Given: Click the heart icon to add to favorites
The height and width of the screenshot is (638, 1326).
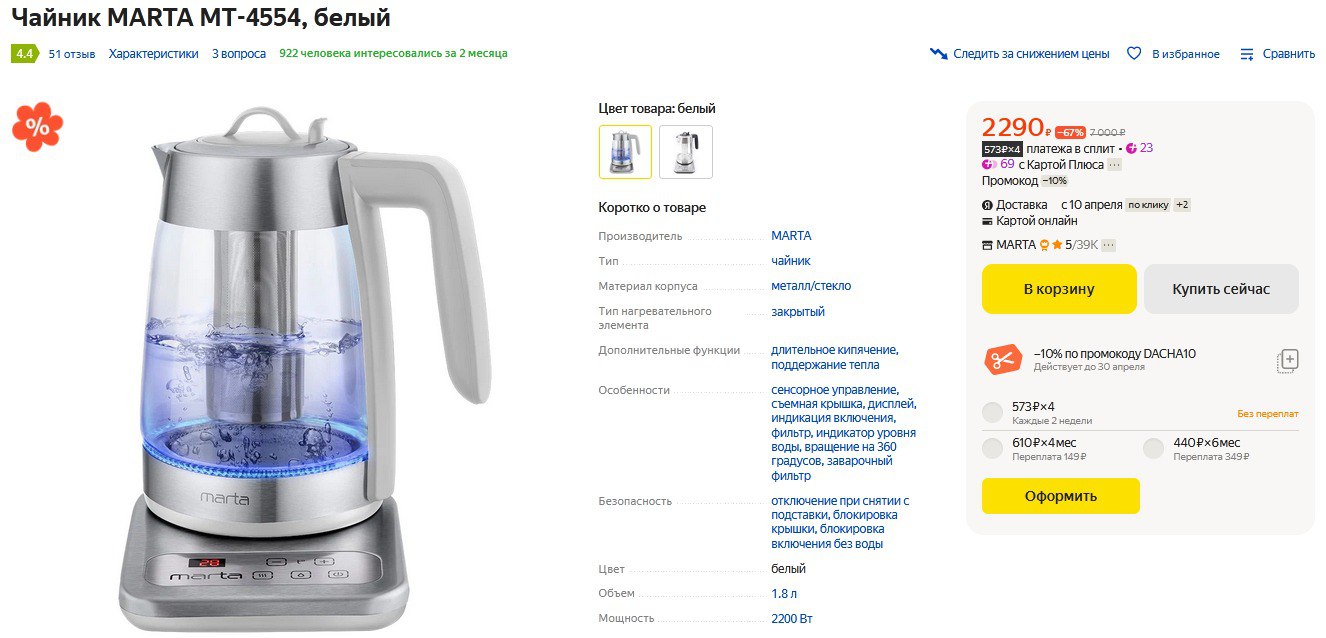Looking at the screenshot, I should [x=1134, y=54].
